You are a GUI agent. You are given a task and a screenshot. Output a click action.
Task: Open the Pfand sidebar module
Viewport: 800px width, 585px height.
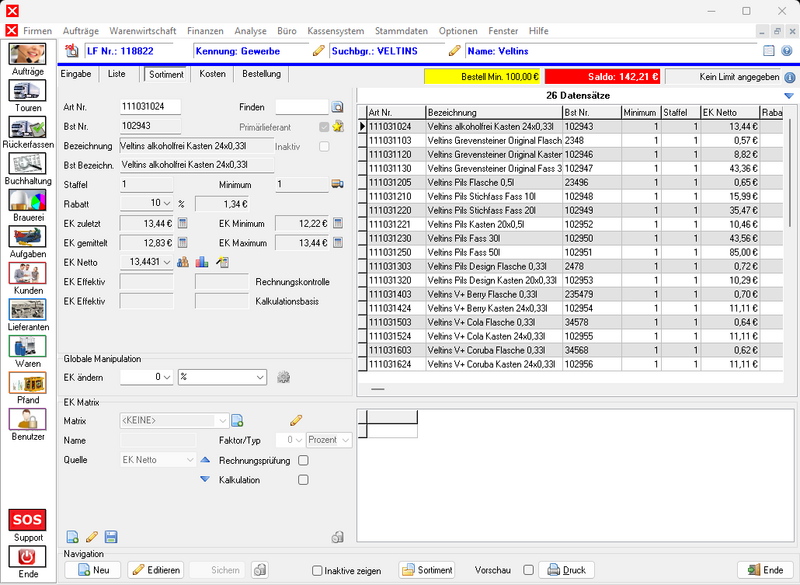(x=28, y=383)
